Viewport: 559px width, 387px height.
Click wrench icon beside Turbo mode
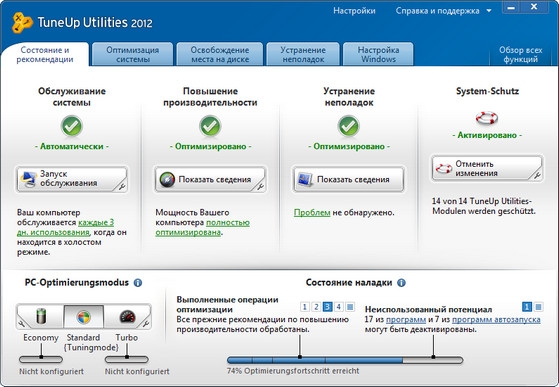[146, 324]
